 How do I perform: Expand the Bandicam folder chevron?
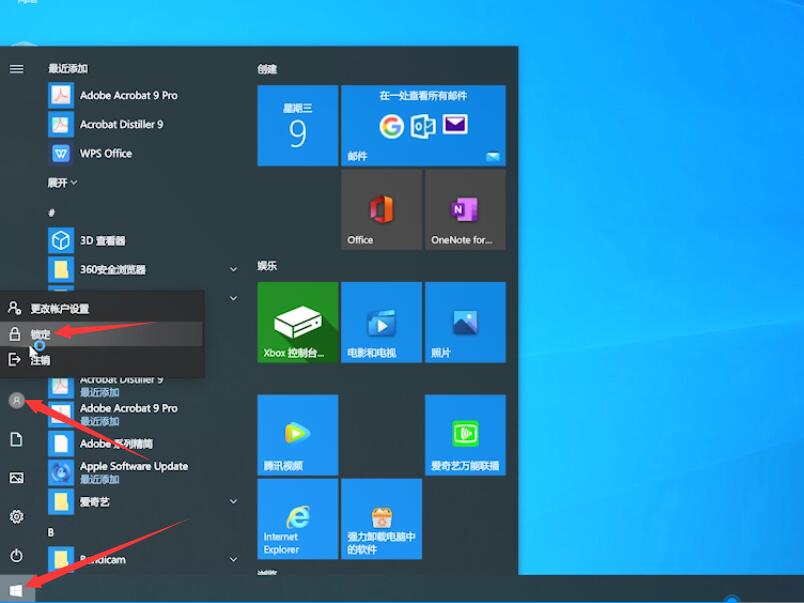pyautogui.click(x=233, y=559)
